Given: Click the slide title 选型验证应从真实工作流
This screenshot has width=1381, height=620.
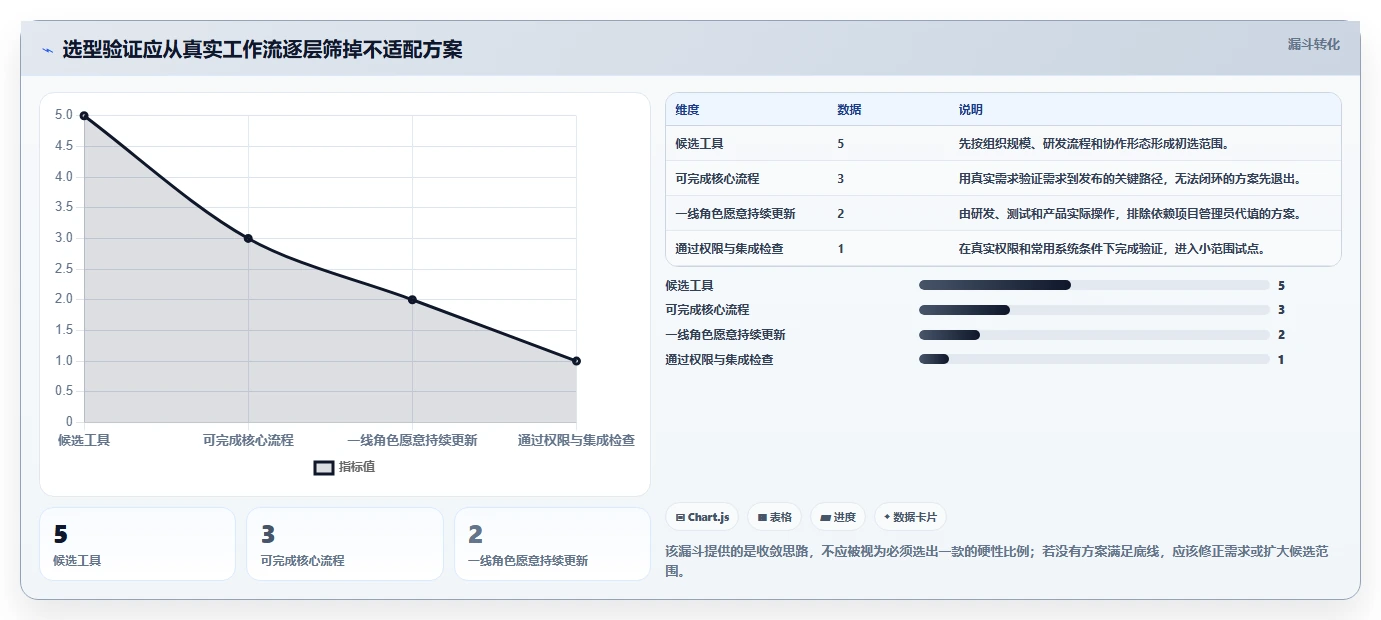Looking at the screenshot, I should pos(262,50).
